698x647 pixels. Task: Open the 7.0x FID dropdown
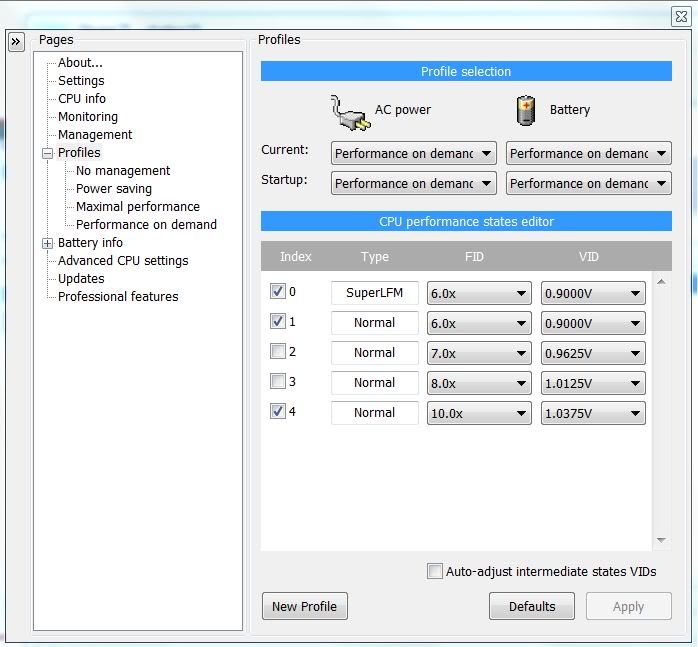479,354
